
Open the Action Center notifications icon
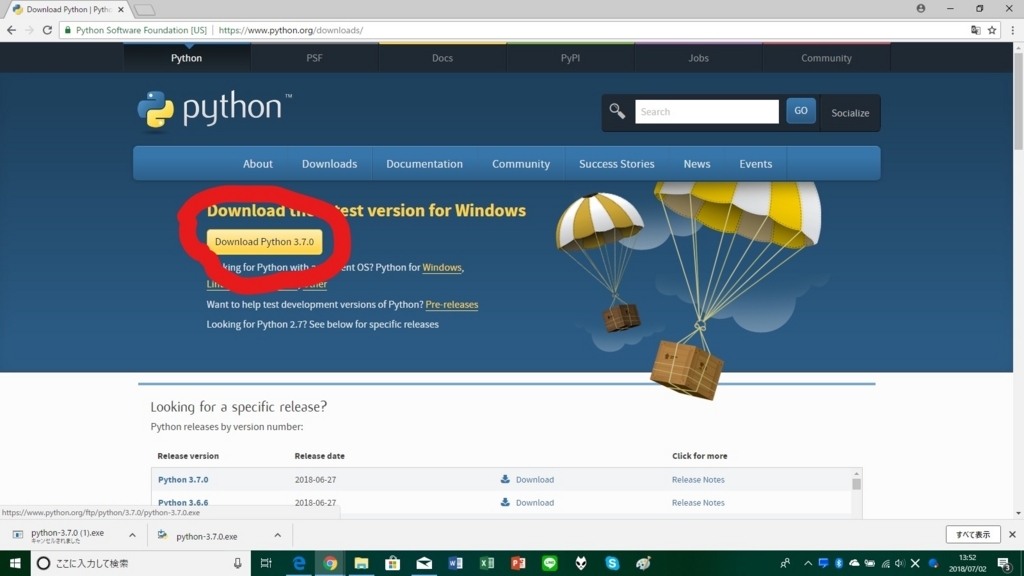(x=1003, y=563)
